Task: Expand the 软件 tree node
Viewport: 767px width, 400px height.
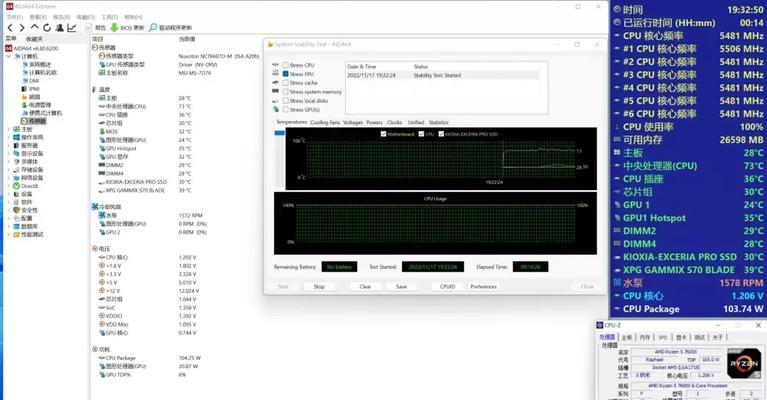Action: coord(8,202)
